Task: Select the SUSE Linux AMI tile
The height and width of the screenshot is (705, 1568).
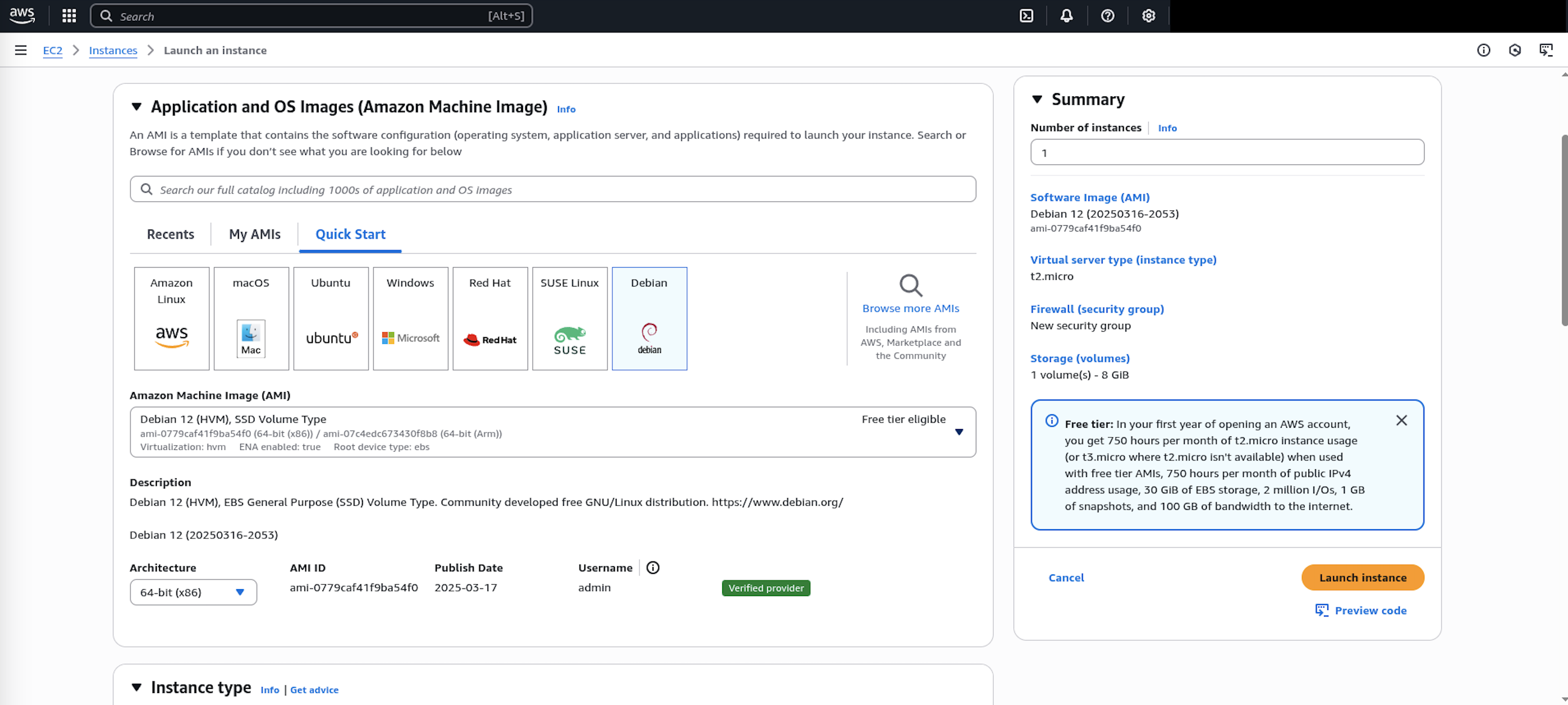Action: pos(570,318)
